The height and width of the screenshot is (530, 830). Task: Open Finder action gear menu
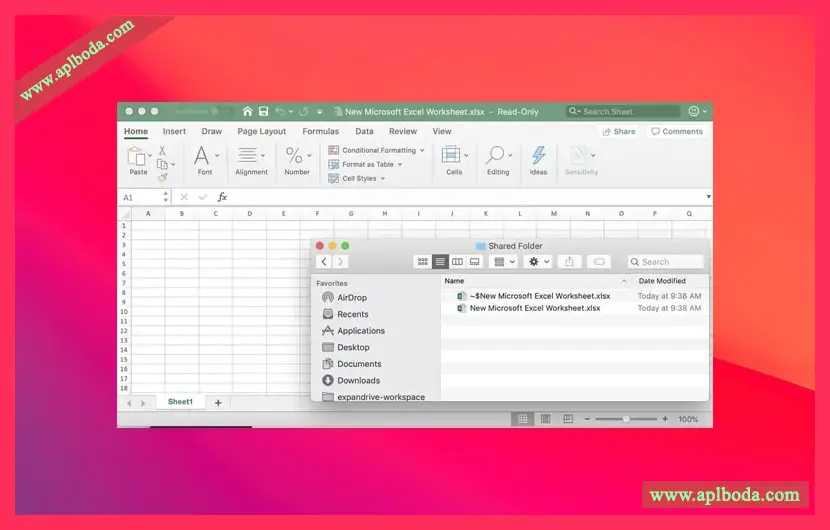(x=538, y=262)
